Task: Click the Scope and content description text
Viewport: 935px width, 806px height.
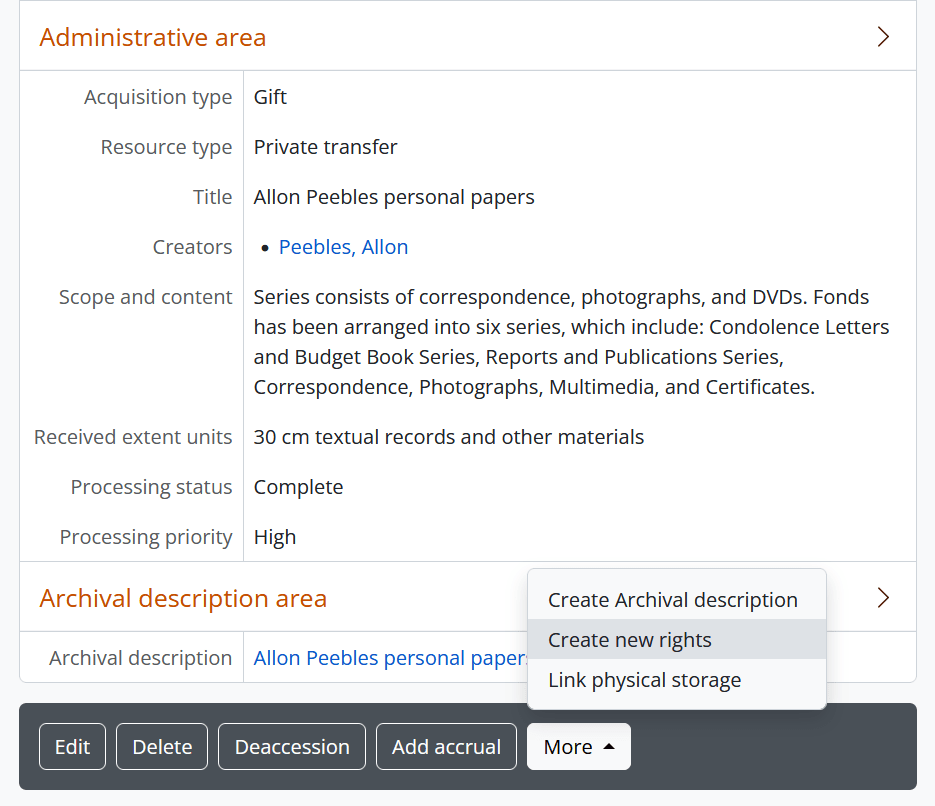Action: tap(570, 342)
